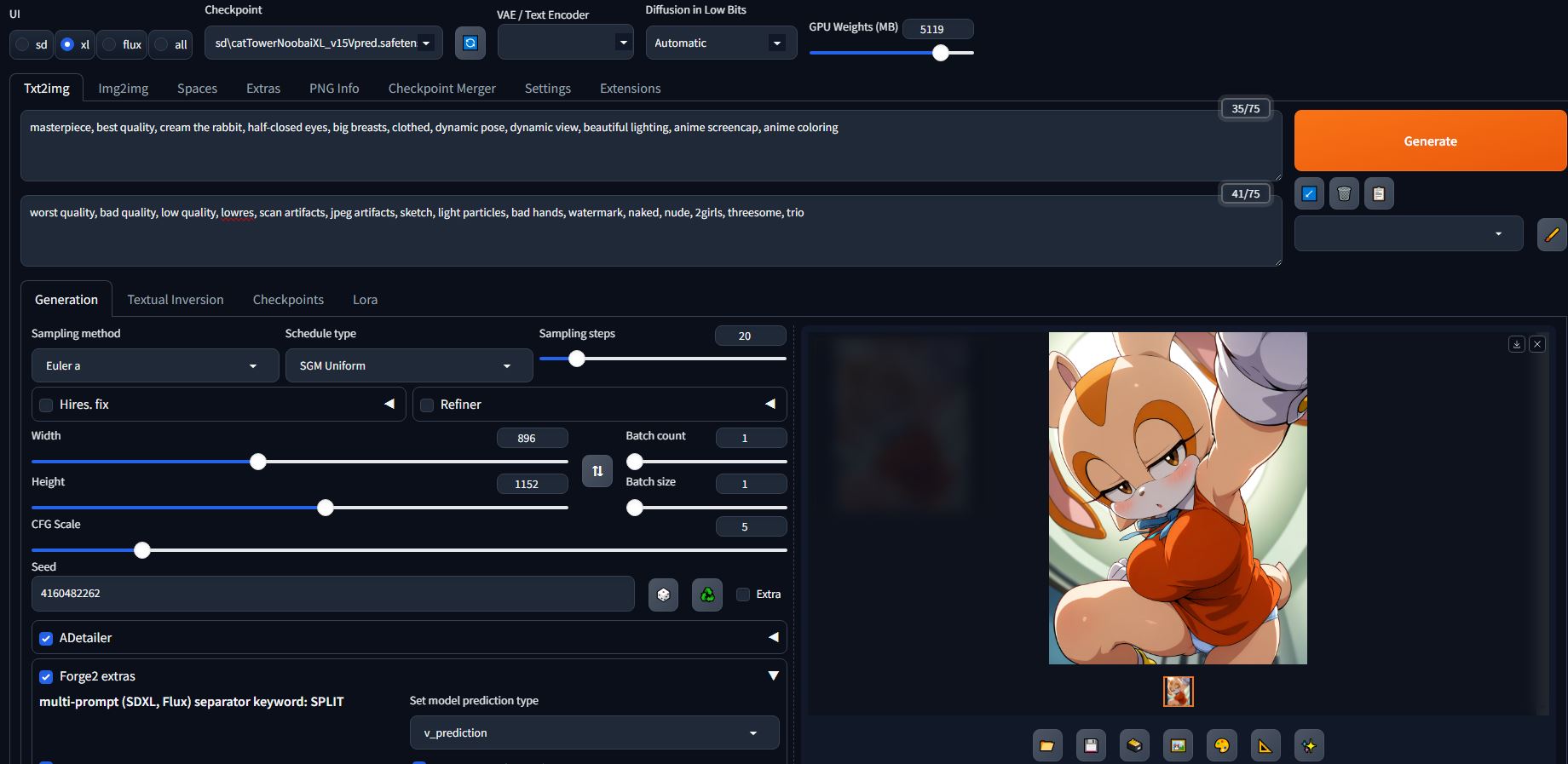This screenshot has width=1568, height=764.
Task: Open the PNG Info tab
Action: (334, 89)
